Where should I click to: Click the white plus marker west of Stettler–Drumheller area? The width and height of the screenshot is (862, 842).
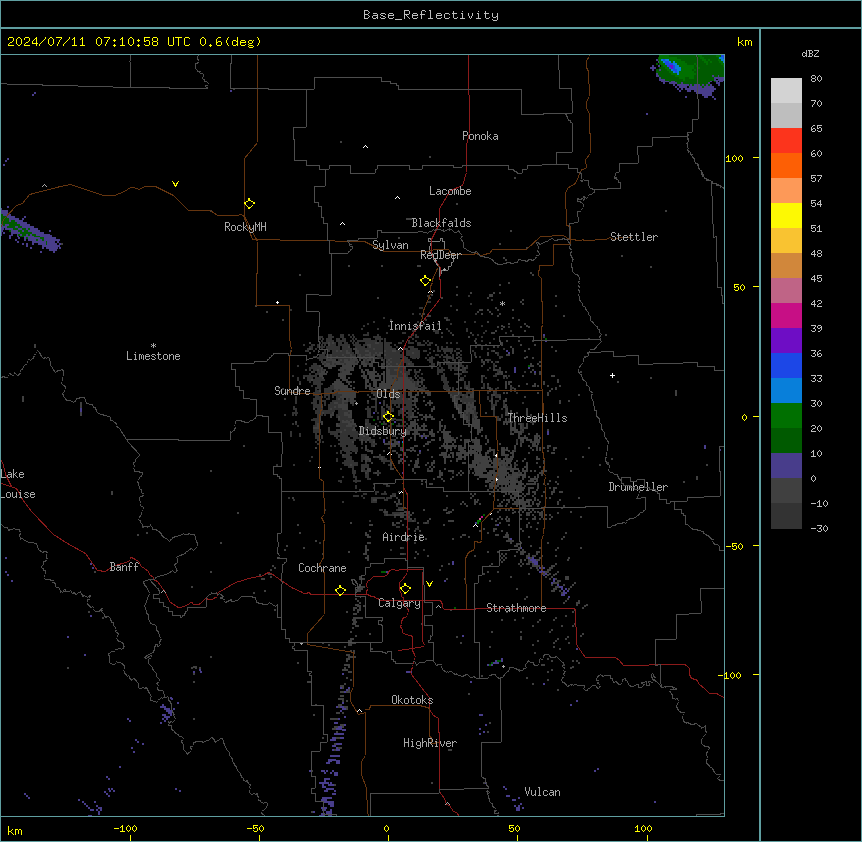(x=612, y=375)
